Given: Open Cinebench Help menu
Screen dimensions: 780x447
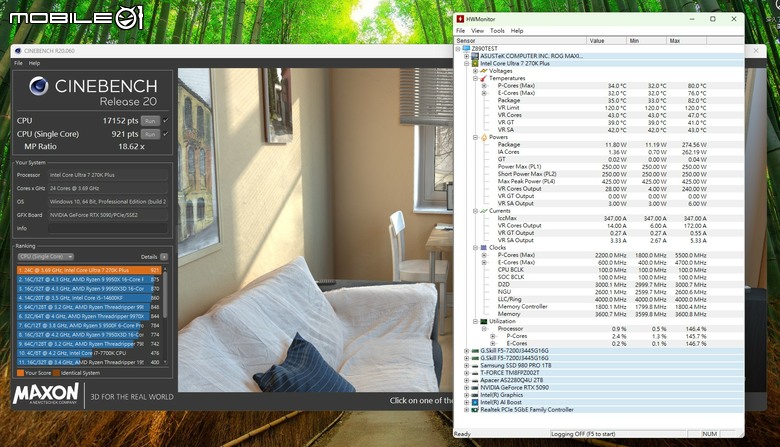Looking at the screenshot, I should click(34, 63).
